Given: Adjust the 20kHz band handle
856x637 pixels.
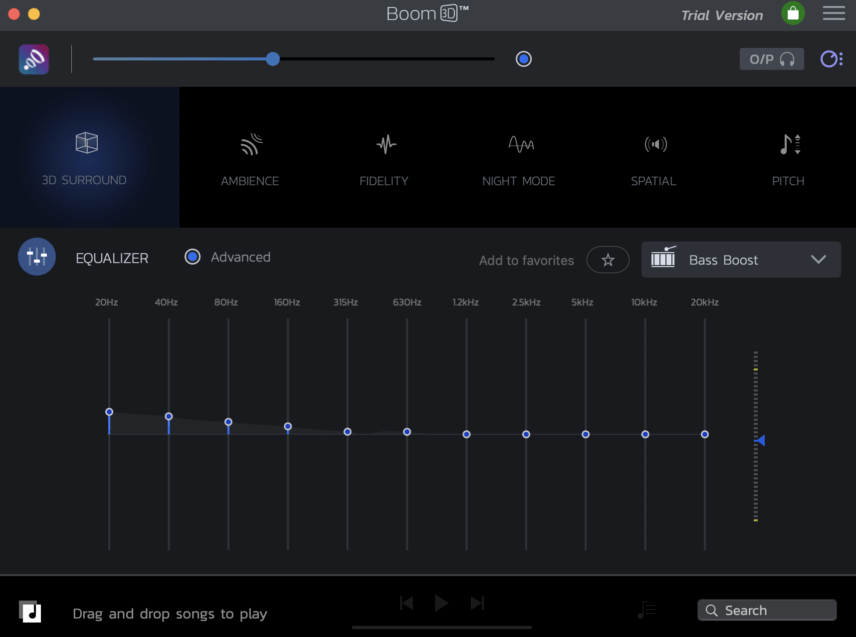Looking at the screenshot, I should click(x=705, y=434).
